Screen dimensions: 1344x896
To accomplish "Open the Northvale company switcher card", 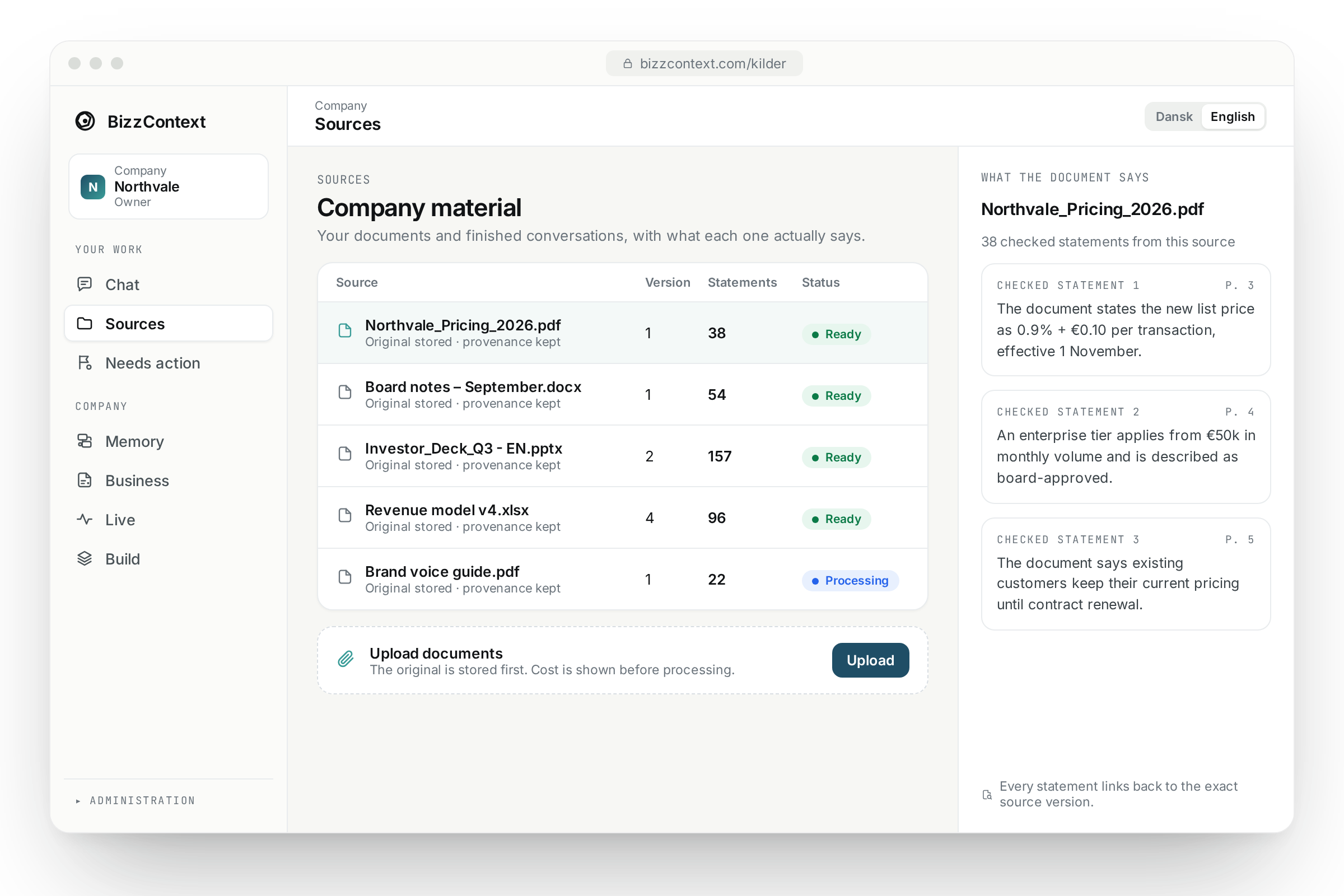I will click(169, 186).
